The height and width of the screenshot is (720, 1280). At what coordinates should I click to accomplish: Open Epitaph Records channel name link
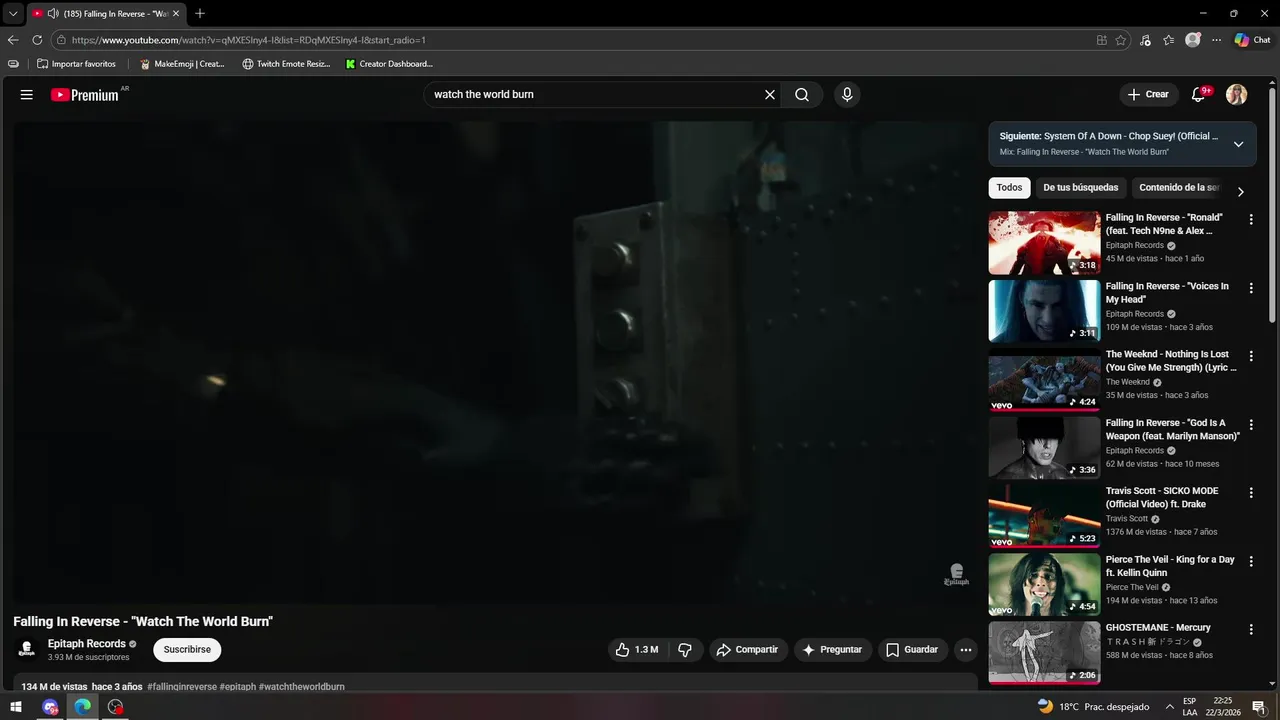point(87,644)
